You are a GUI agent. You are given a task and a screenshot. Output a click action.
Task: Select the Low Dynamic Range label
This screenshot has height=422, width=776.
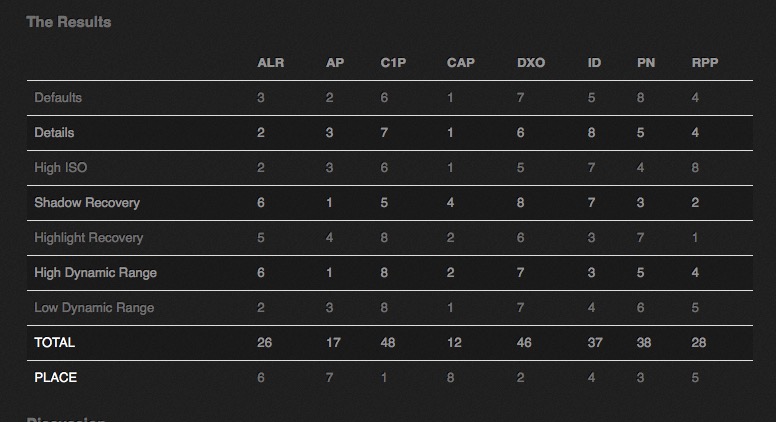pyautogui.click(x=94, y=308)
